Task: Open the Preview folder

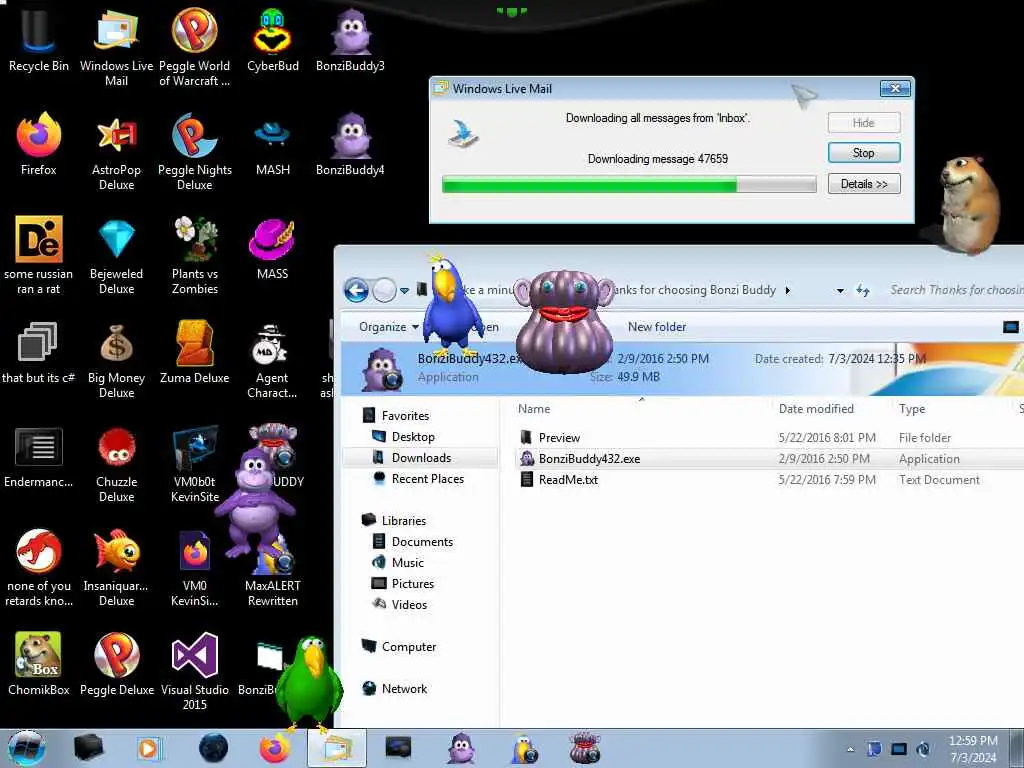Action: pyautogui.click(x=559, y=438)
